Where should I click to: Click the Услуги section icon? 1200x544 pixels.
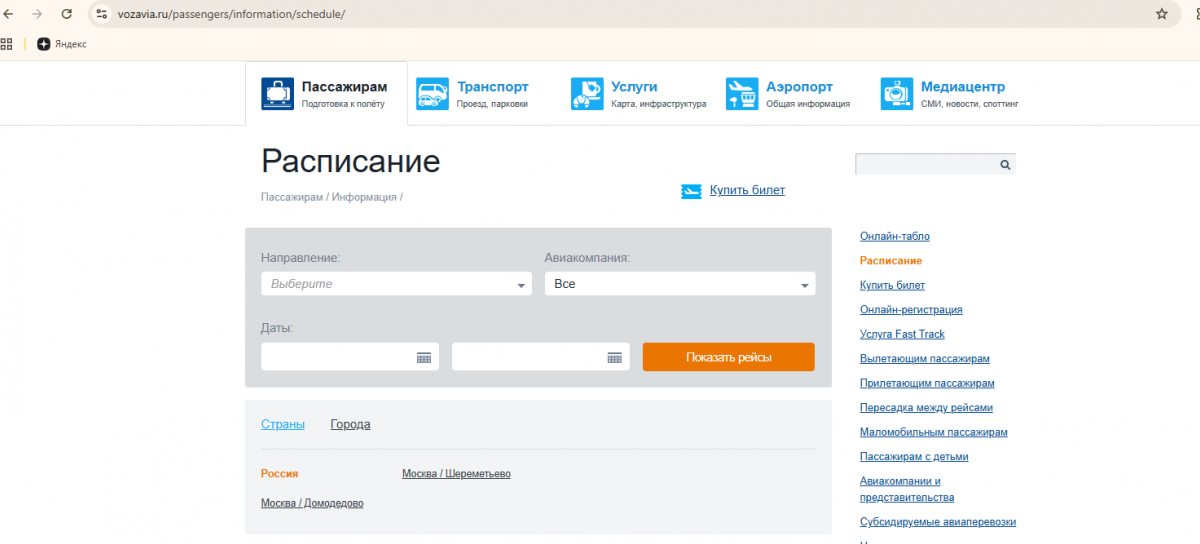point(587,94)
